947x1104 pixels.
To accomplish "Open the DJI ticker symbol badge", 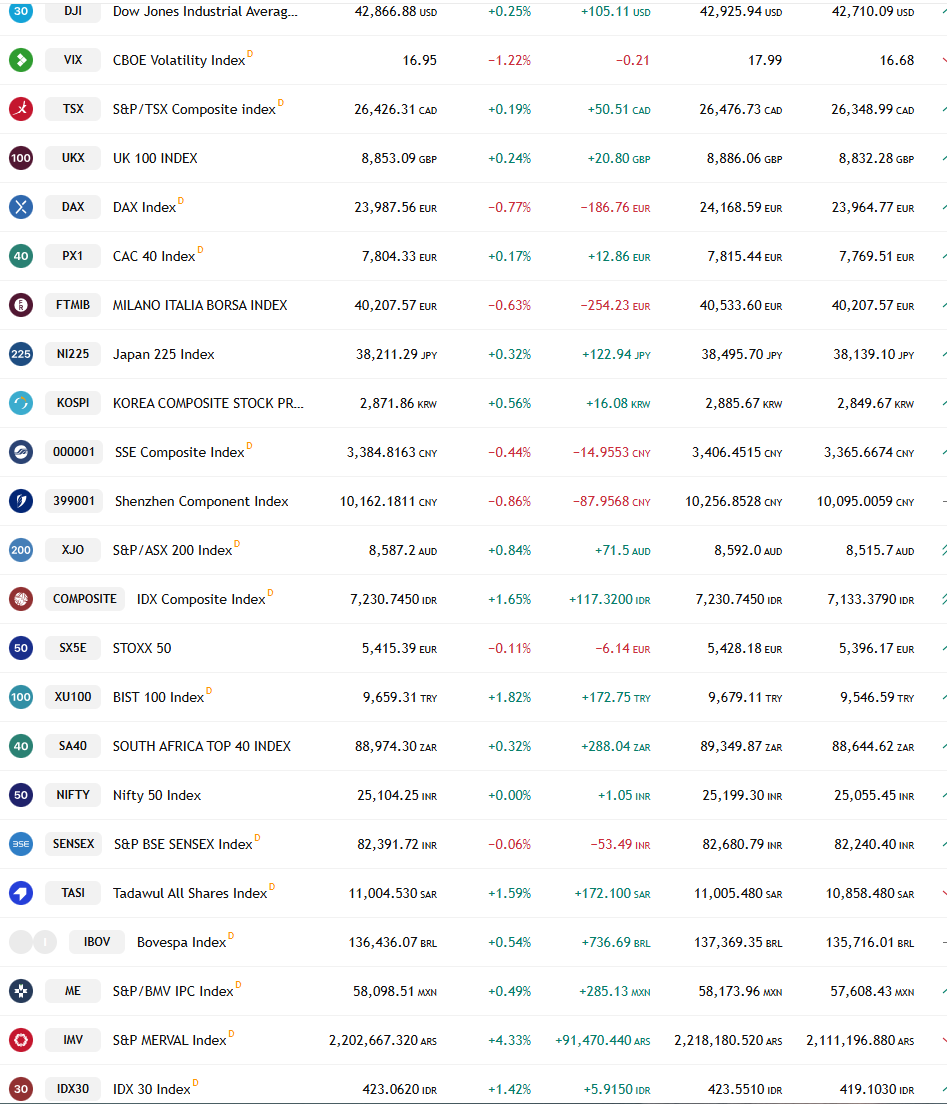I will click(x=73, y=11).
